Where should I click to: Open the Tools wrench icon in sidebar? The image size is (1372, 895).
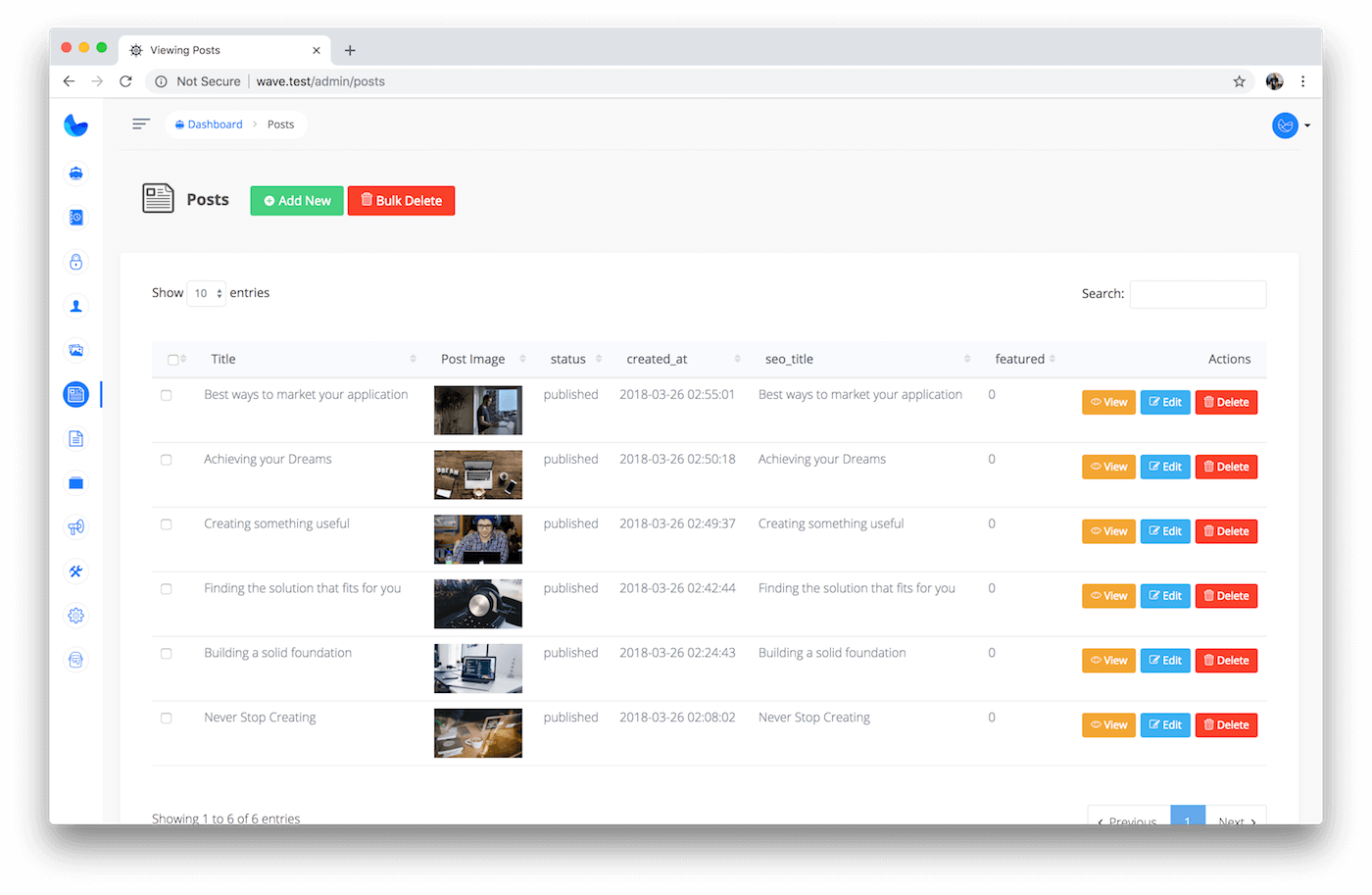click(75, 572)
